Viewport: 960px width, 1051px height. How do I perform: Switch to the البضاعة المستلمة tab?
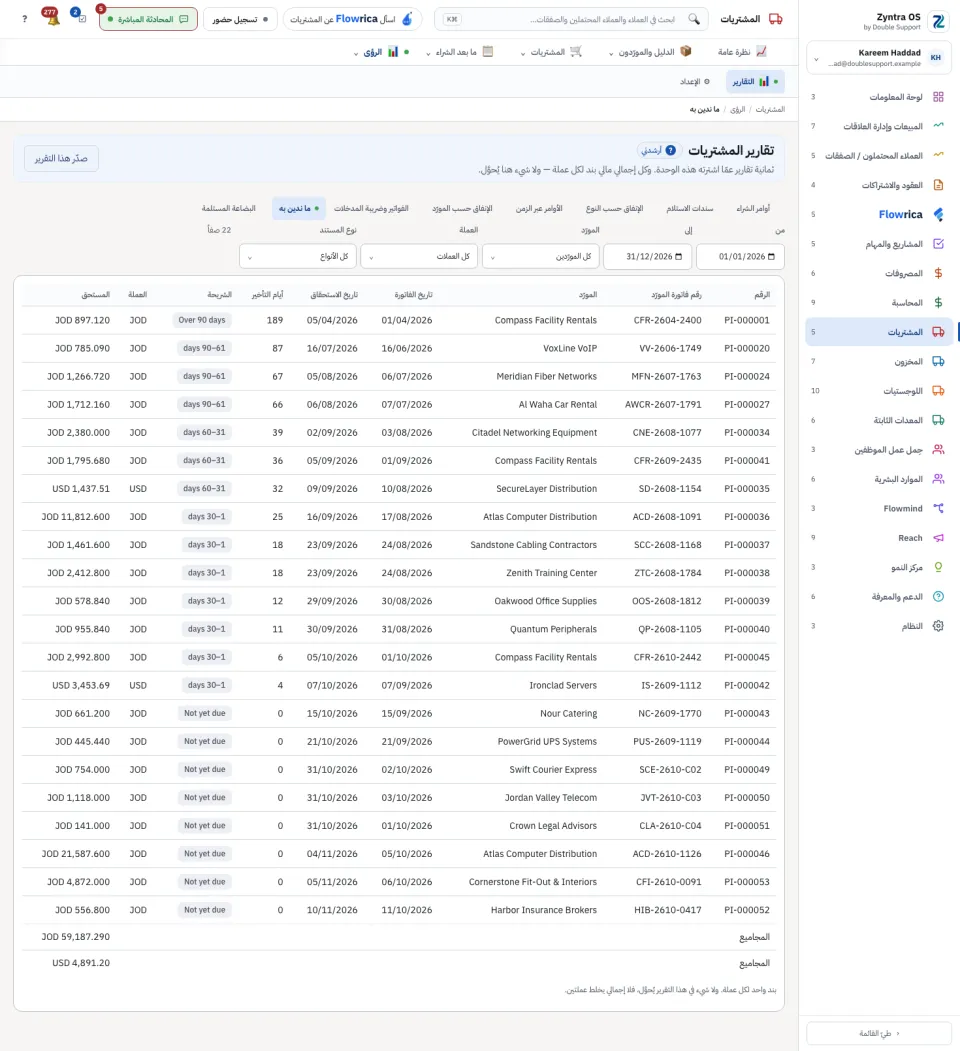click(229, 208)
